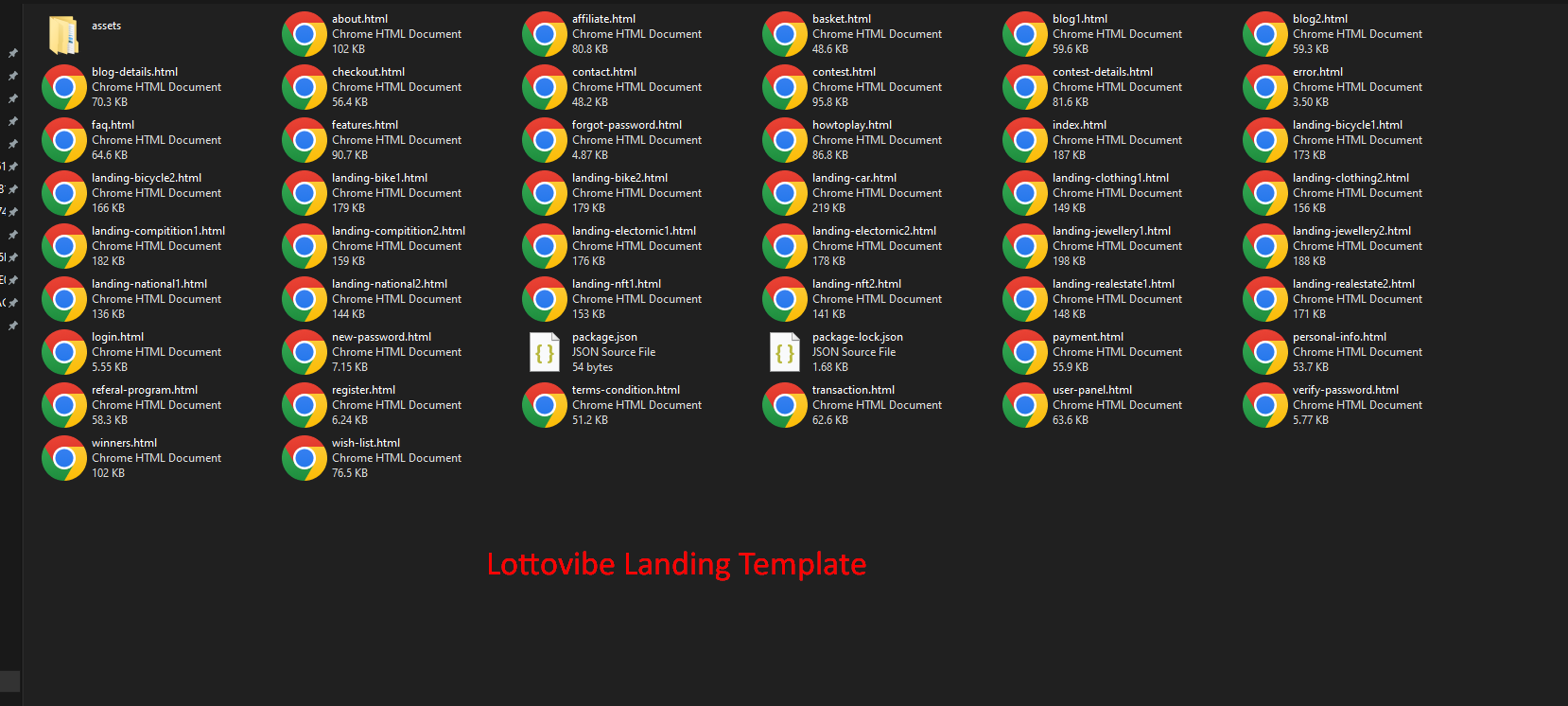Click the register.html Chrome icon
Viewport: 1568px width, 706px height.
[305, 405]
